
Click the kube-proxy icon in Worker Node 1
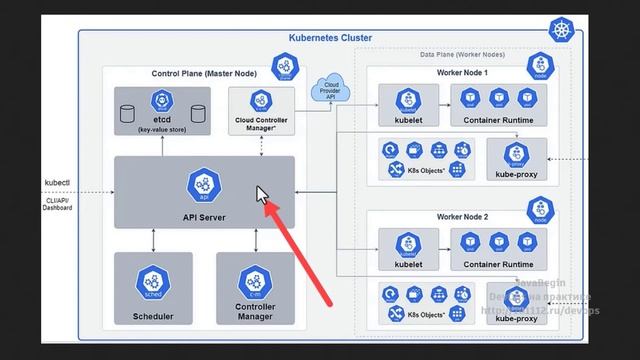point(516,155)
